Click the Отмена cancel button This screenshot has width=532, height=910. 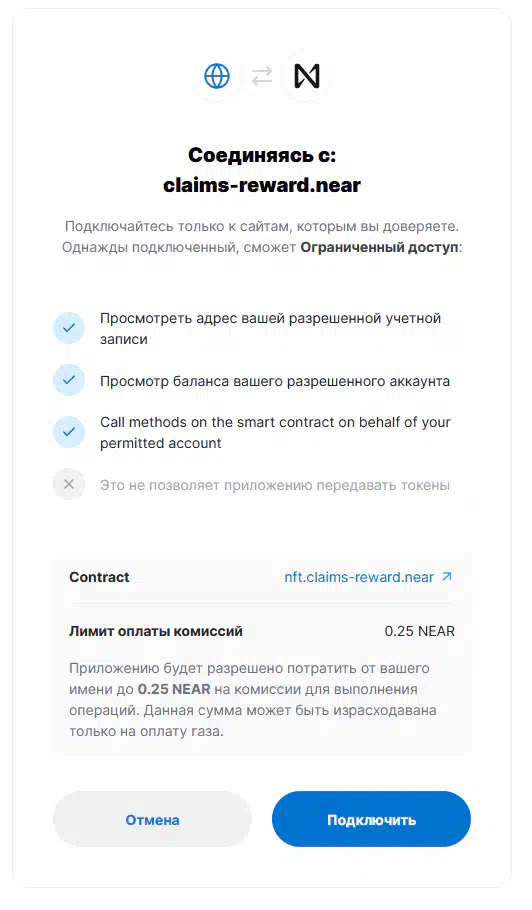click(153, 819)
